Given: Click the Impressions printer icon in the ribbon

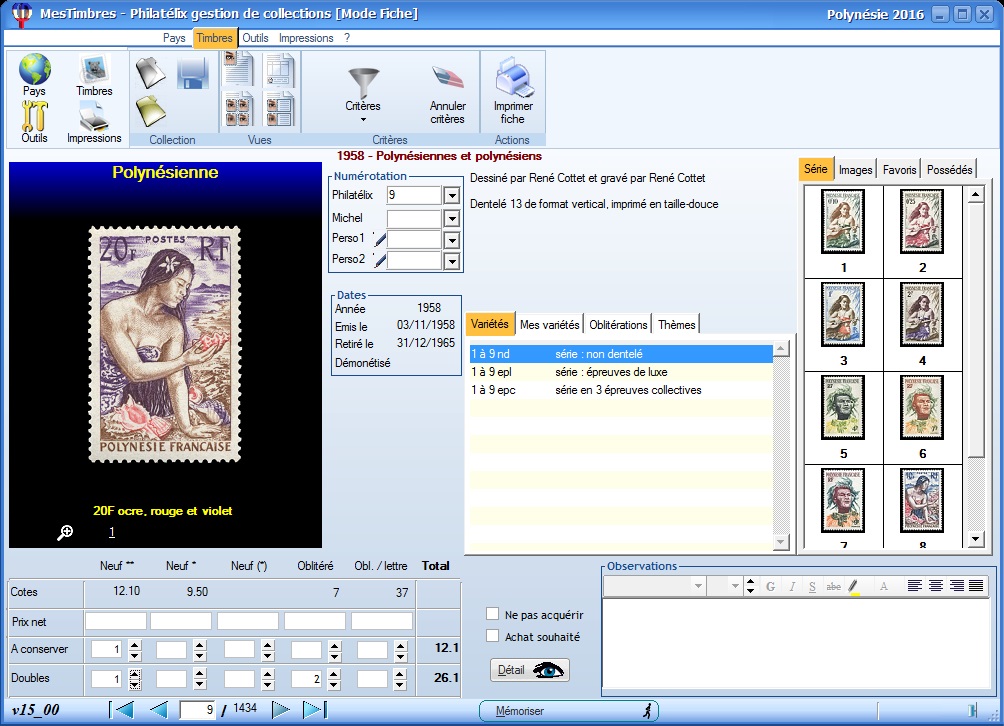Looking at the screenshot, I should click(x=94, y=117).
